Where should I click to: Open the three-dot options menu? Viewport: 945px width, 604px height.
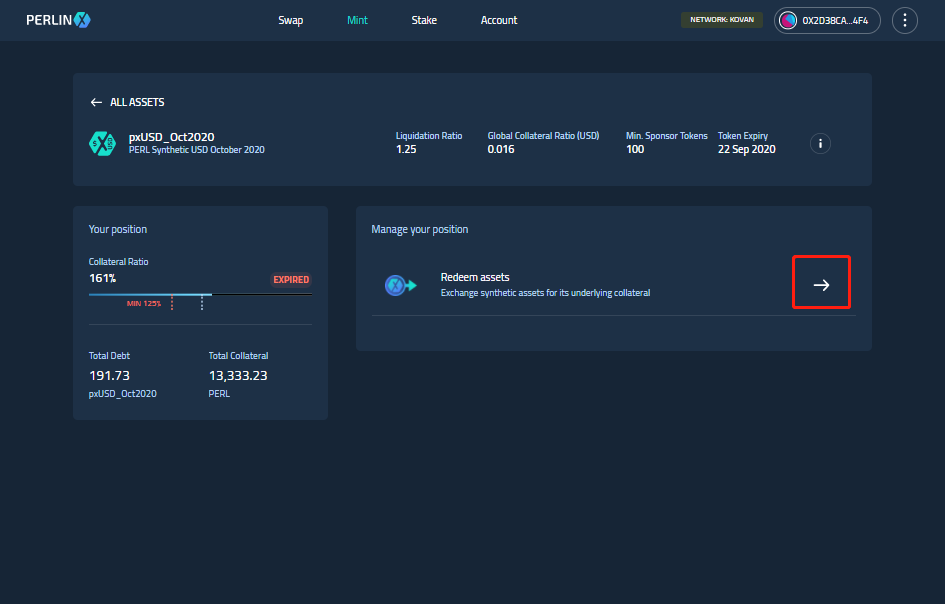(x=905, y=20)
